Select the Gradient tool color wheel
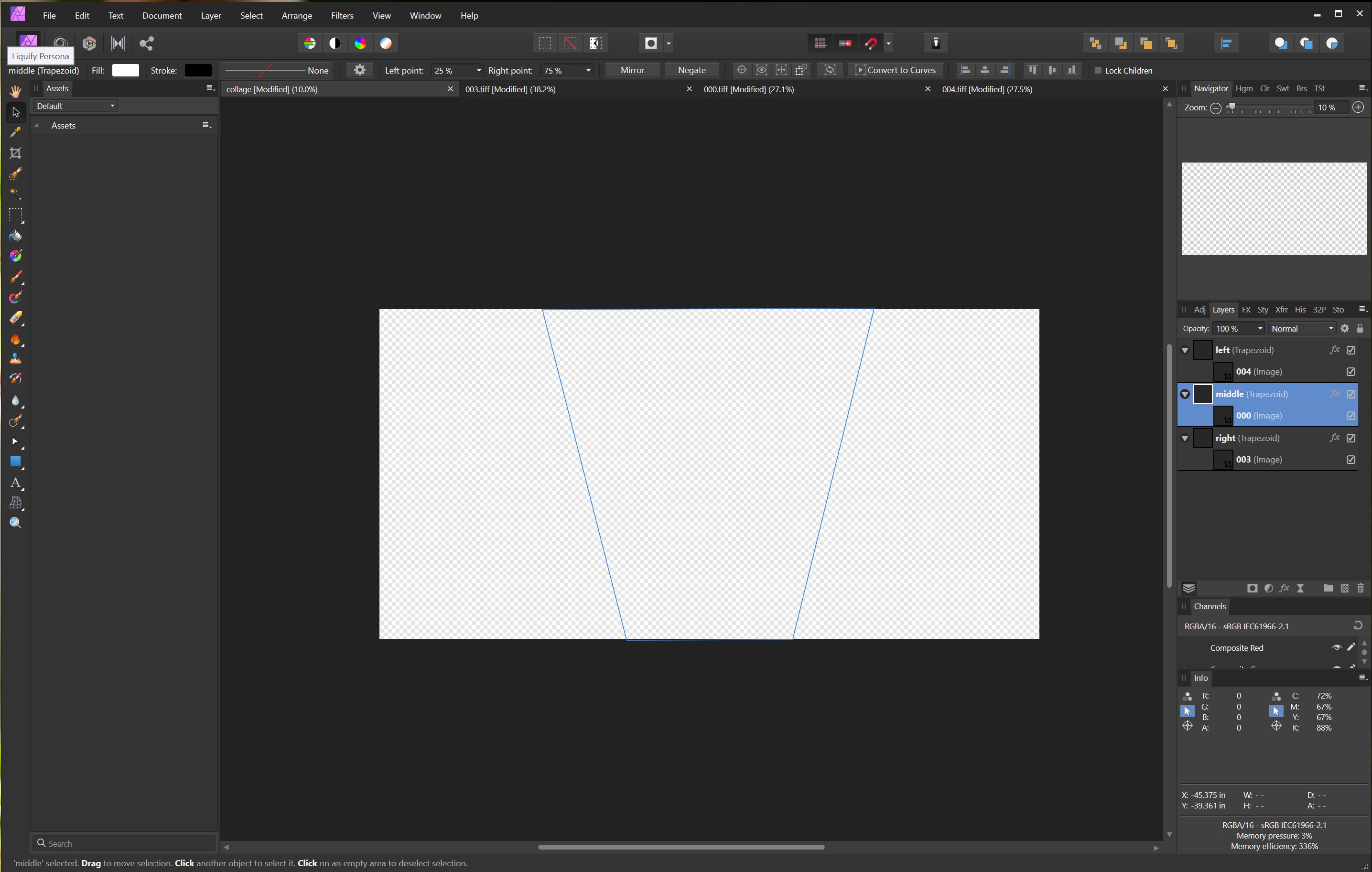The height and width of the screenshot is (872, 1372). [15, 256]
